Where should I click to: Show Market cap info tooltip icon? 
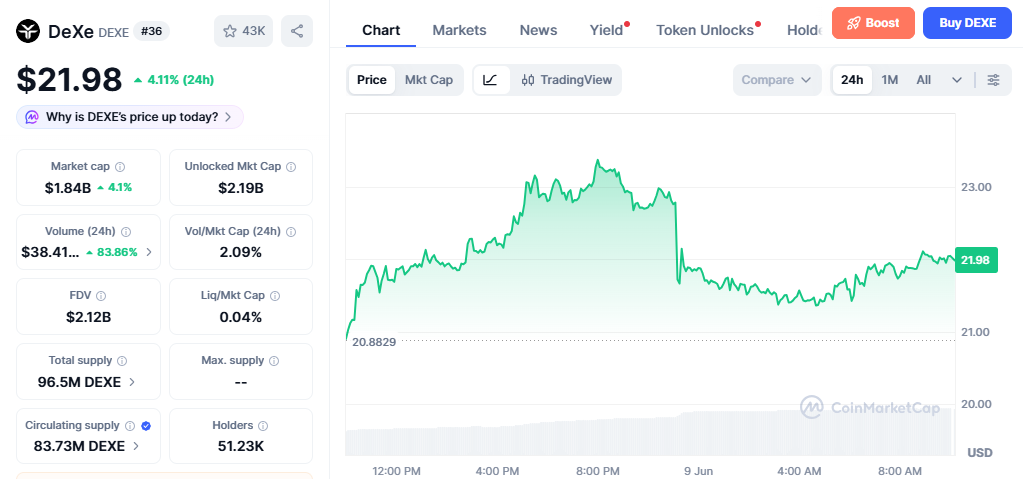point(120,166)
